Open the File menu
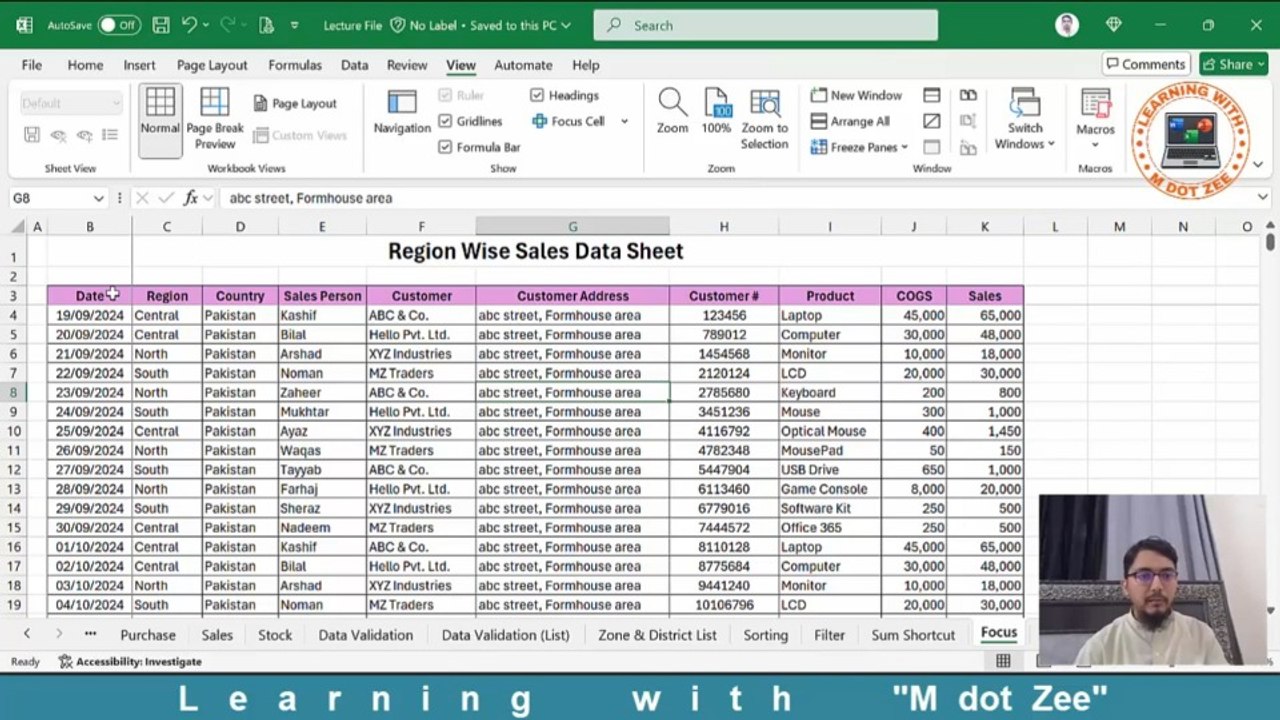Viewport: 1280px width, 720px height. click(32, 65)
